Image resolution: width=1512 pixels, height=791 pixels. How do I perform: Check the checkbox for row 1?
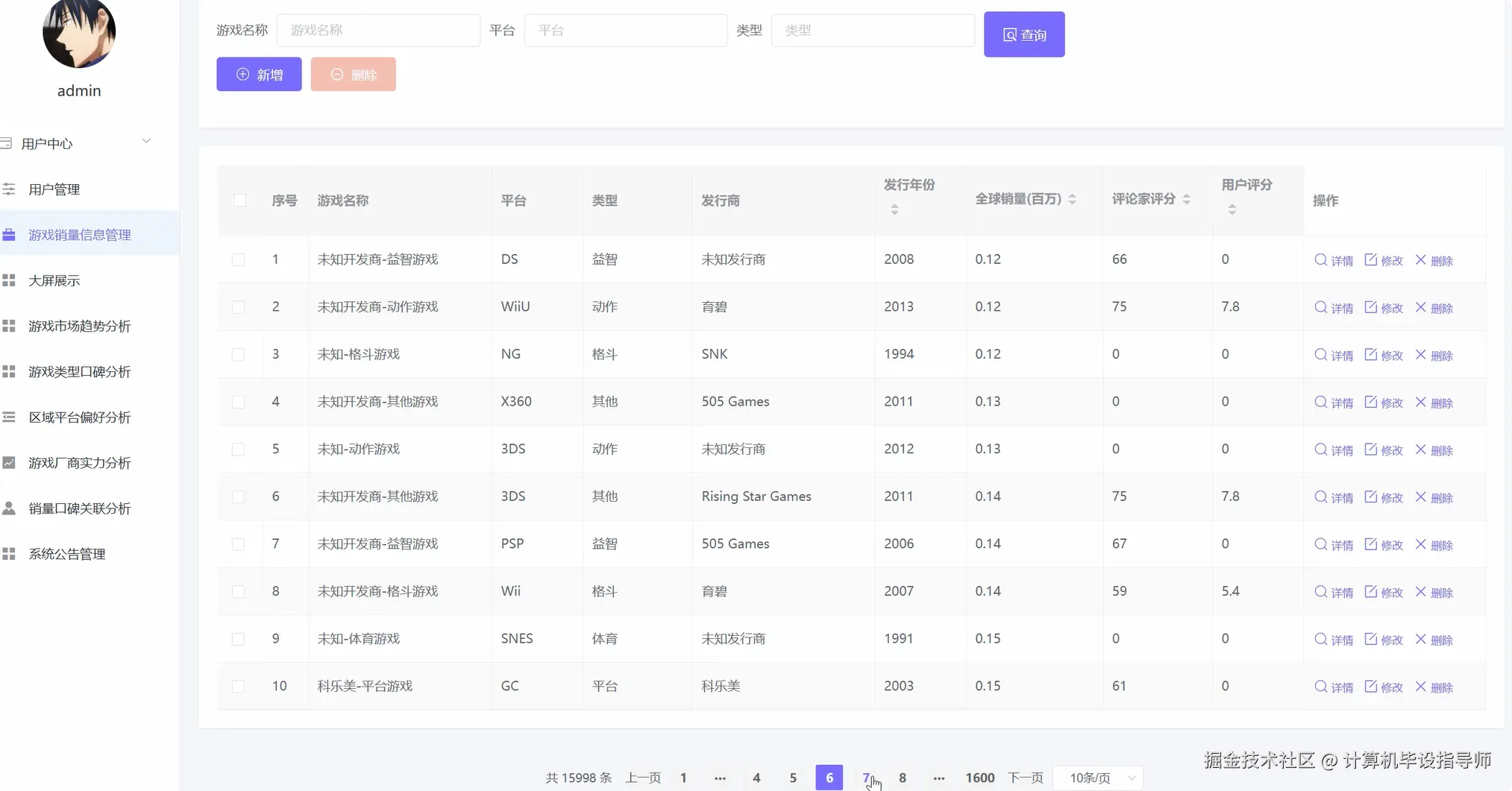pos(239,259)
